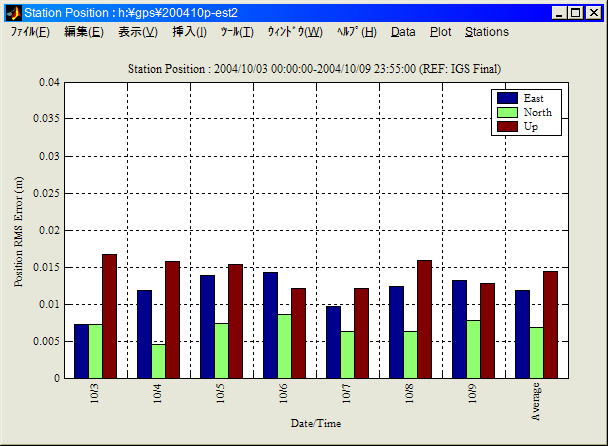The image size is (608, 446).
Task: Click the MATLAB icon in the title bar
Action: [12, 12]
